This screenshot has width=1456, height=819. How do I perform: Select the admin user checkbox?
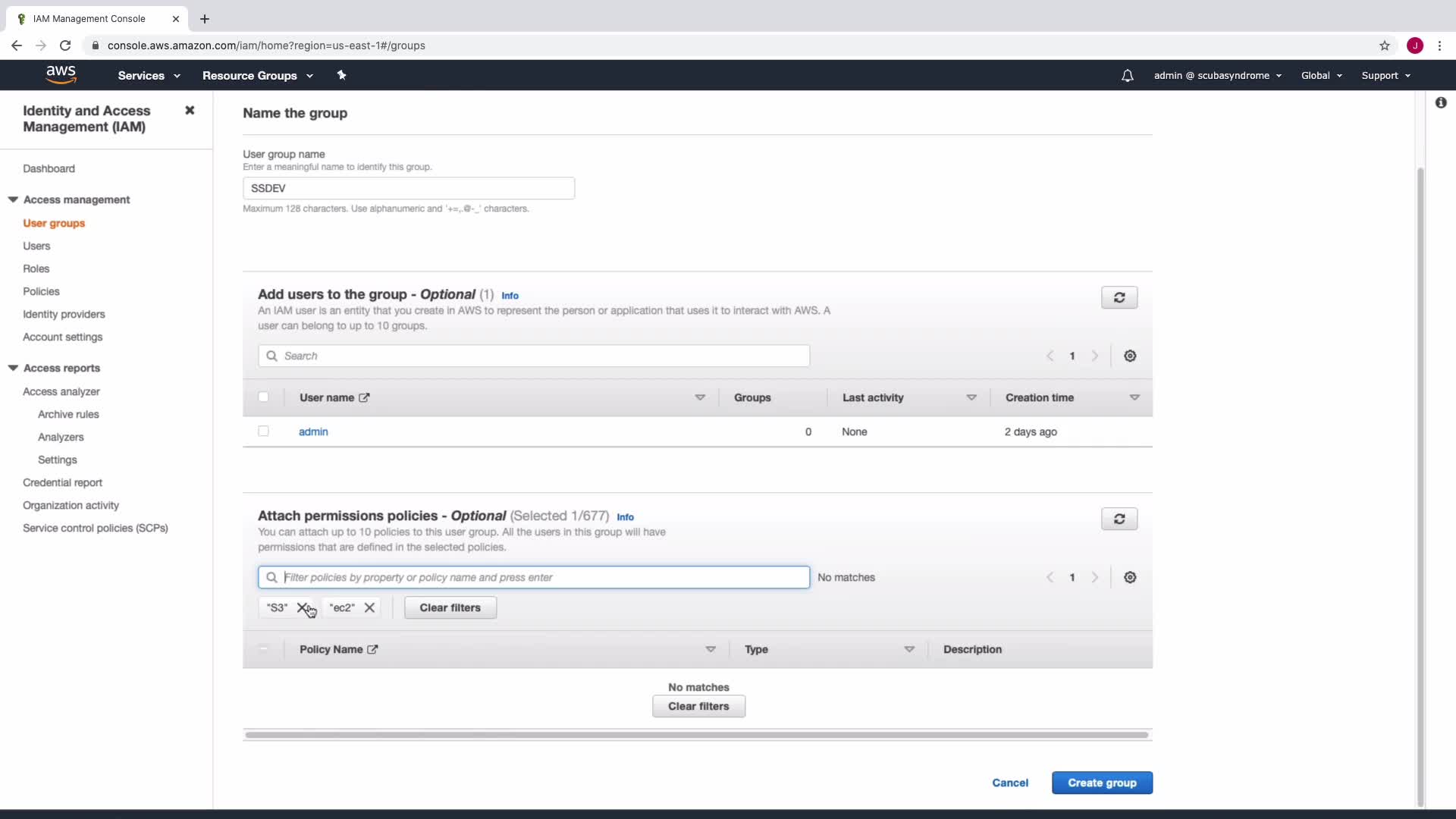pyautogui.click(x=263, y=431)
